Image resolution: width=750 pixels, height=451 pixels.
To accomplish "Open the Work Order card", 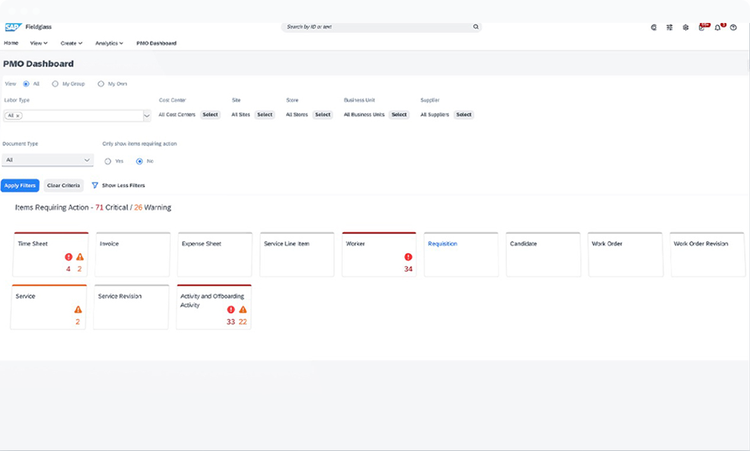I will coord(626,254).
